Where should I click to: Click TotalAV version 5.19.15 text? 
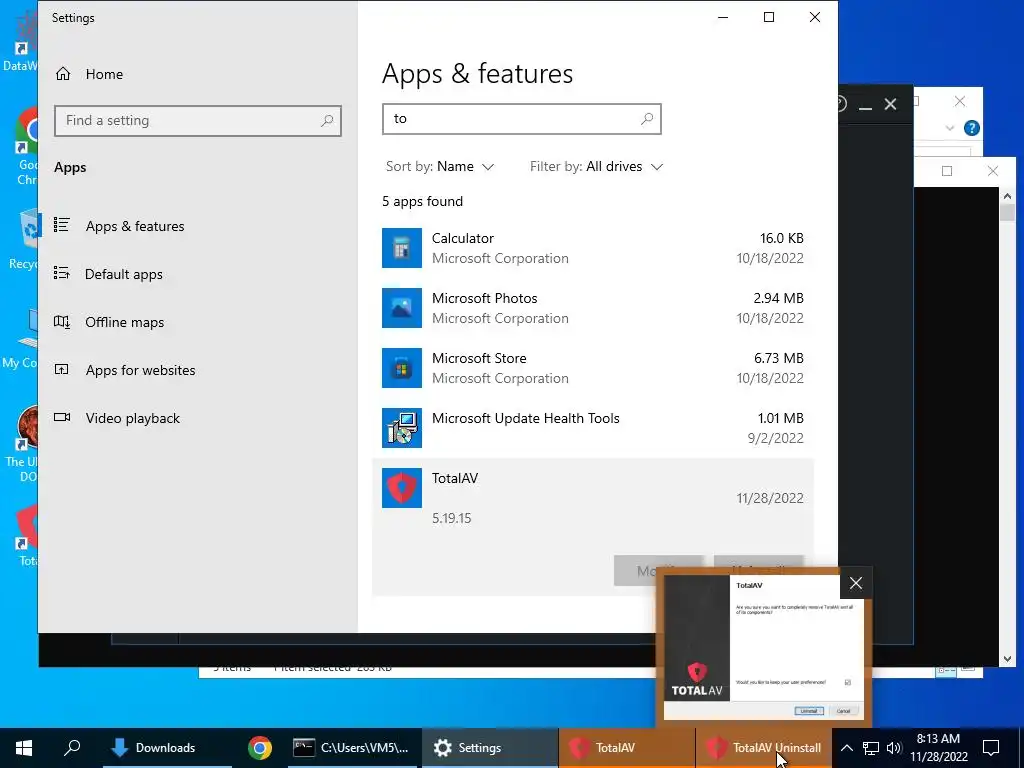pyautogui.click(x=451, y=519)
